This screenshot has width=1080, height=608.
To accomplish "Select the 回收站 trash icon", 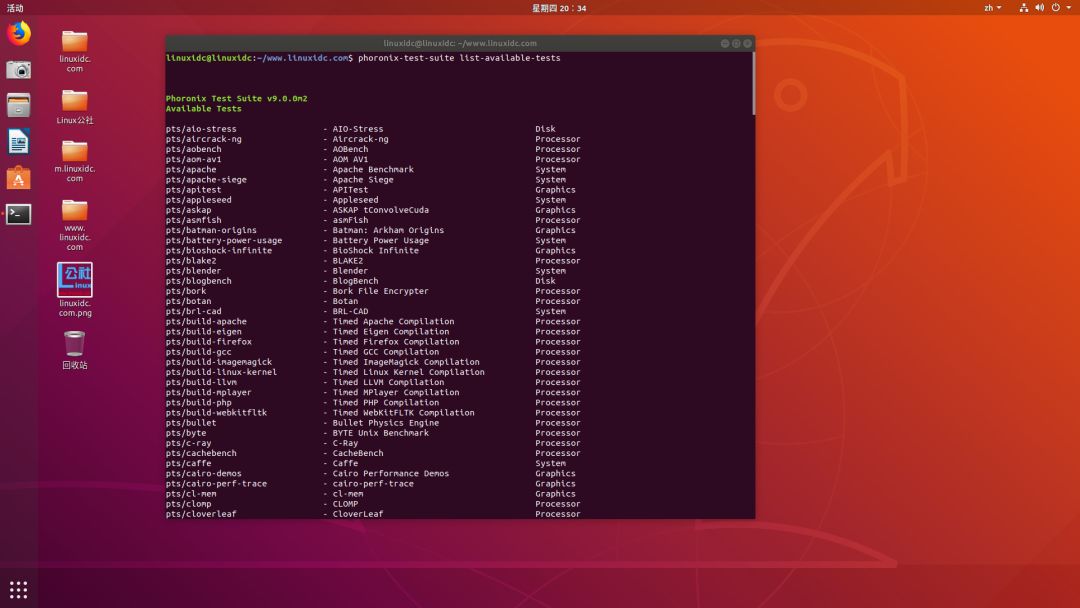I will pyautogui.click(x=74, y=350).
